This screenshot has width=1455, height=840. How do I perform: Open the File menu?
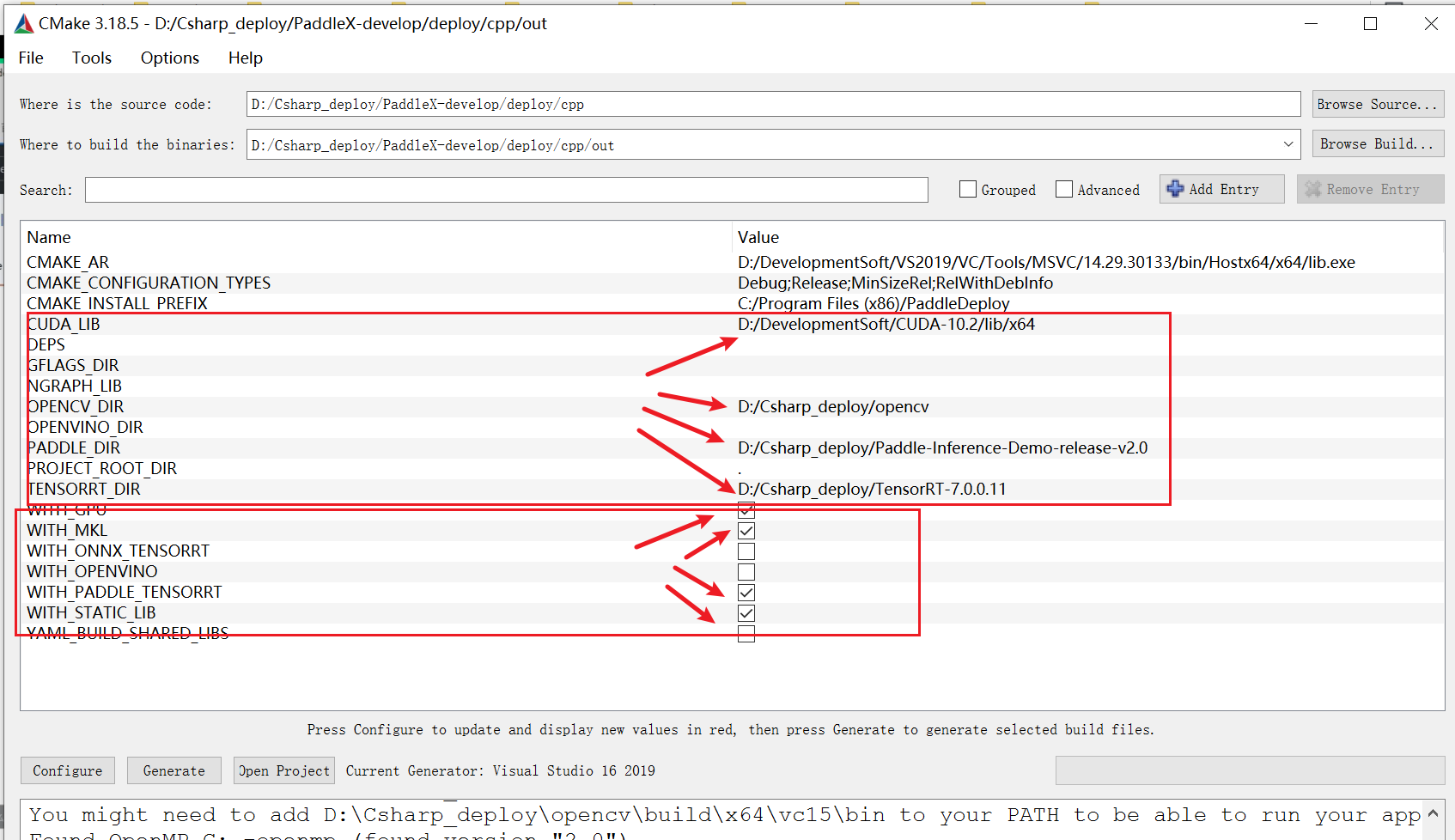pos(30,58)
